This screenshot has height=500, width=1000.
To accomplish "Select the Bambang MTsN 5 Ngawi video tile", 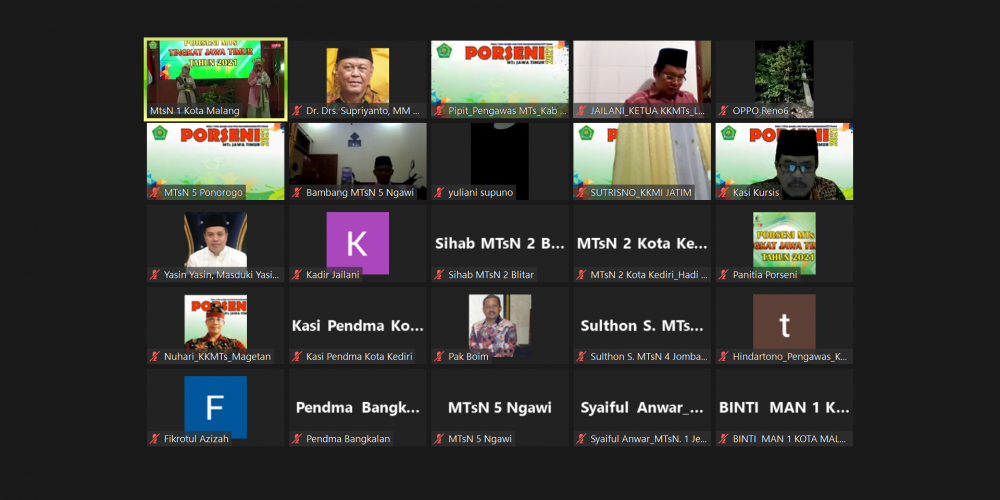I will [x=358, y=161].
